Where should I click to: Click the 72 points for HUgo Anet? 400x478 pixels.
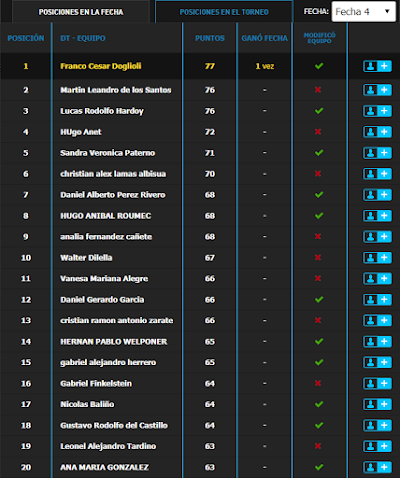(210, 132)
